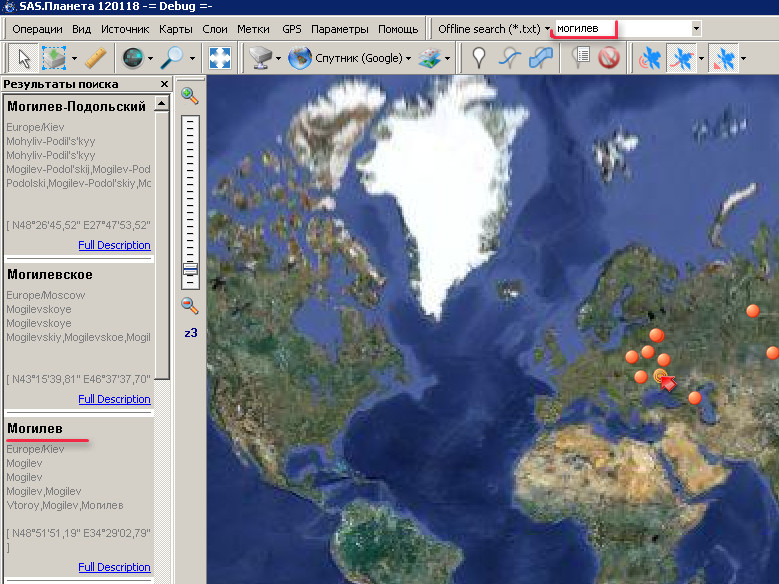Open the Параметры menu

click(339, 29)
